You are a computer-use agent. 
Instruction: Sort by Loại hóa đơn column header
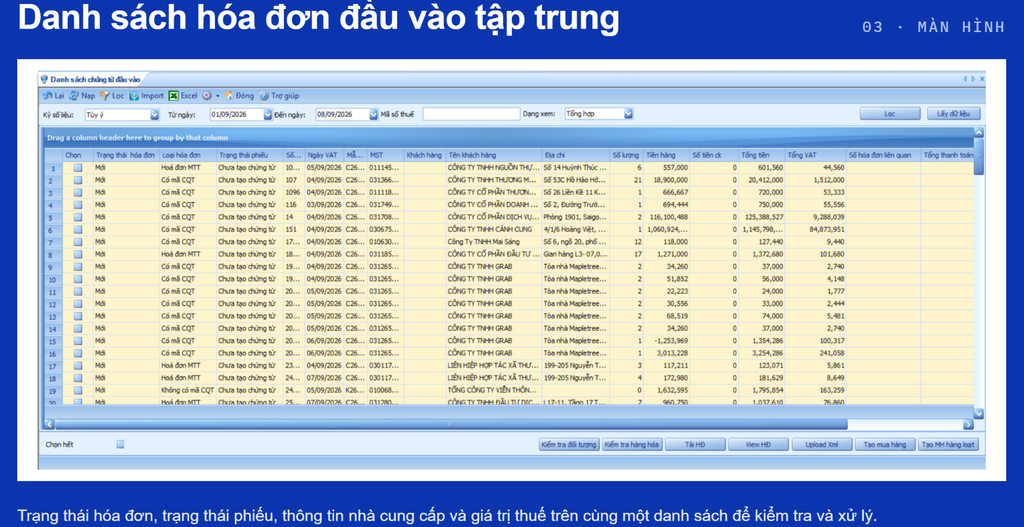(187, 155)
